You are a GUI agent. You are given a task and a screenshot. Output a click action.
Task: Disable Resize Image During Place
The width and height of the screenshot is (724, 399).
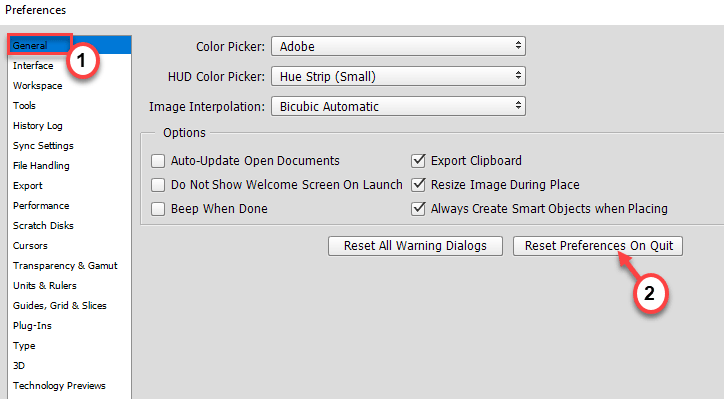point(418,185)
